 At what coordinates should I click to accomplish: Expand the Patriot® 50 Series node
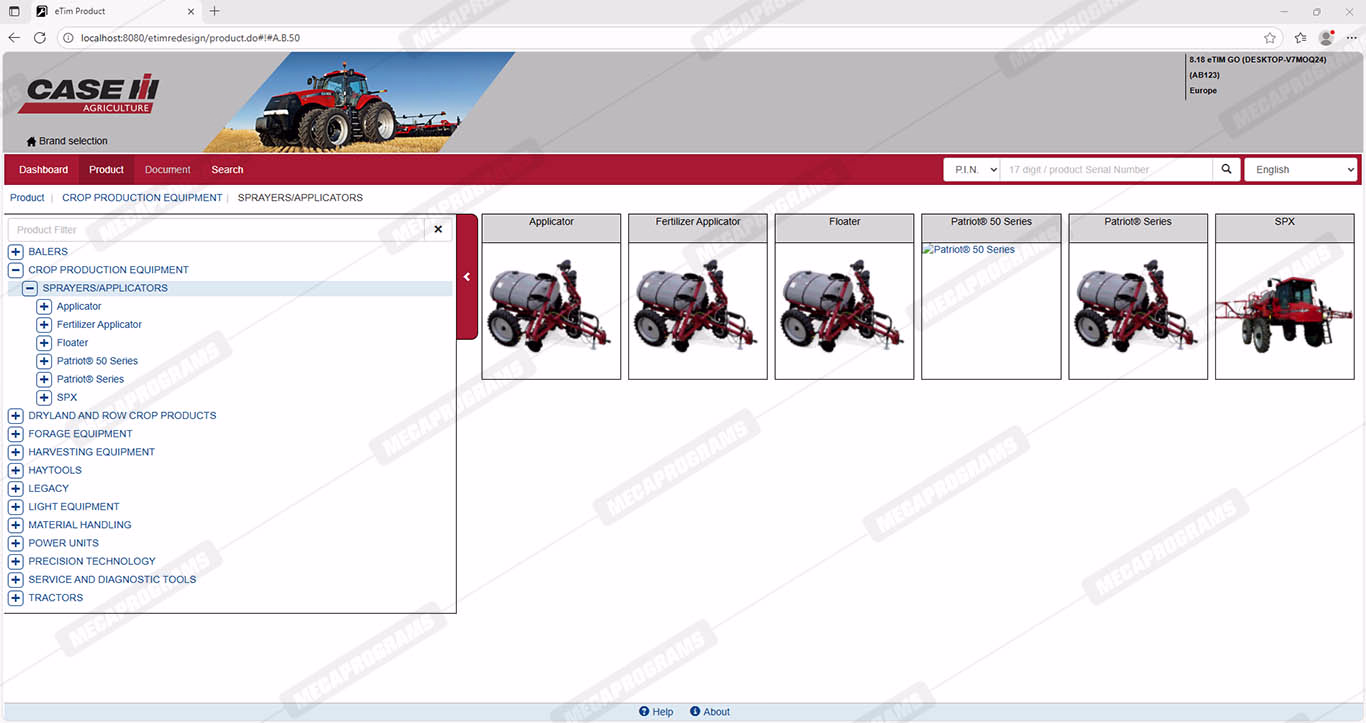pos(44,361)
